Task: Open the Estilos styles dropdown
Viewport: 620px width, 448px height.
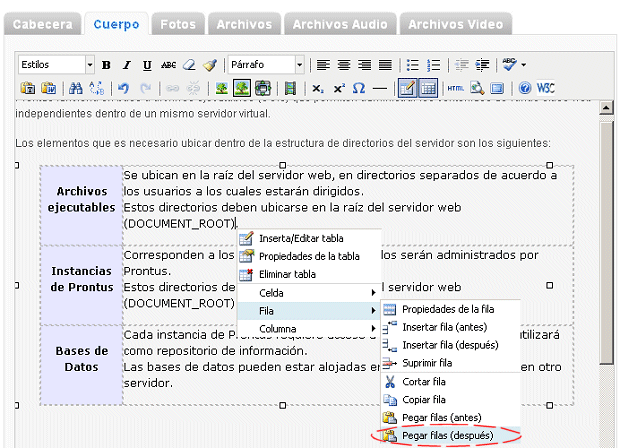Action: point(56,64)
